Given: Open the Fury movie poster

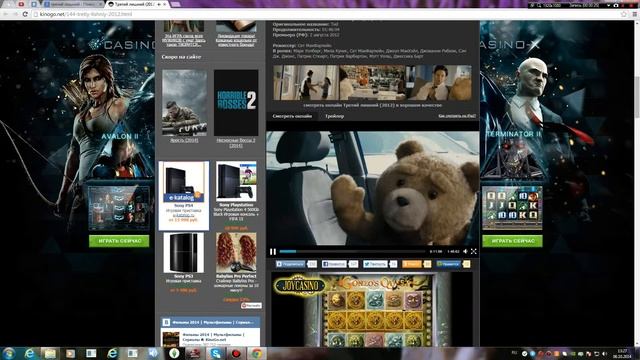Looking at the screenshot, I should pos(184,102).
